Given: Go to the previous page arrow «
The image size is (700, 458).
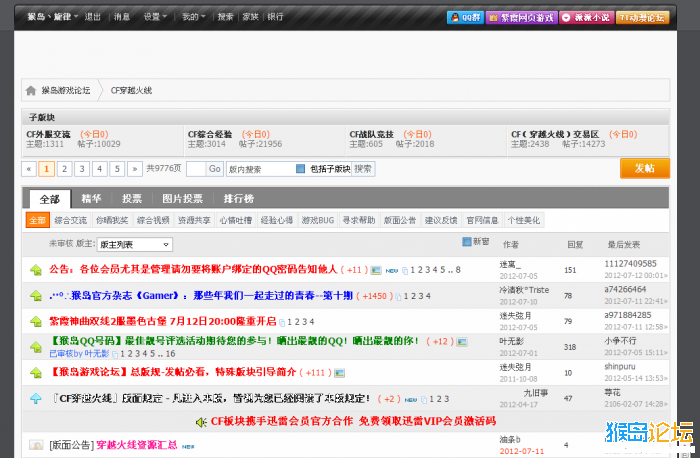Looking at the screenshot, I should click(29, 169).
